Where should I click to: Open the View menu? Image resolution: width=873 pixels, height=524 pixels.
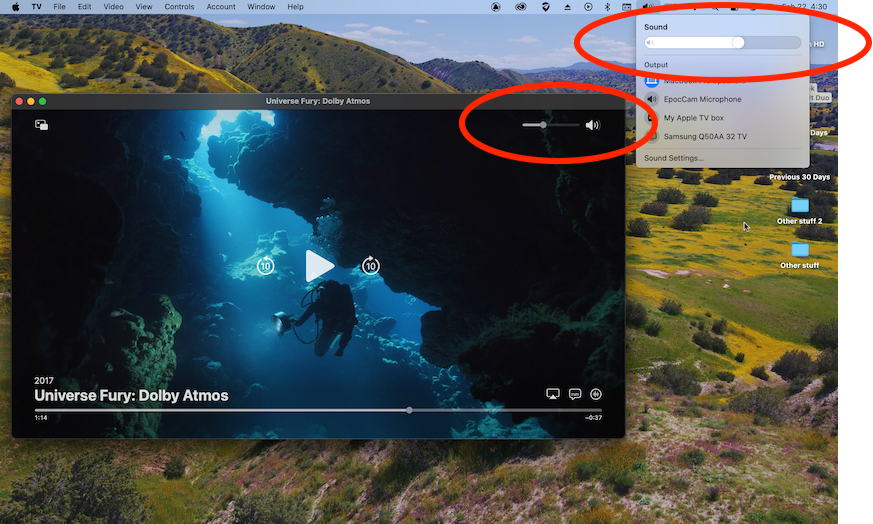[144, 7]
